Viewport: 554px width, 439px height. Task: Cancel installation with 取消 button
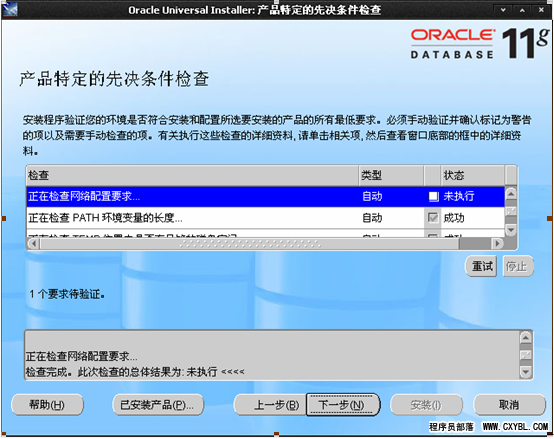[509, 404]
